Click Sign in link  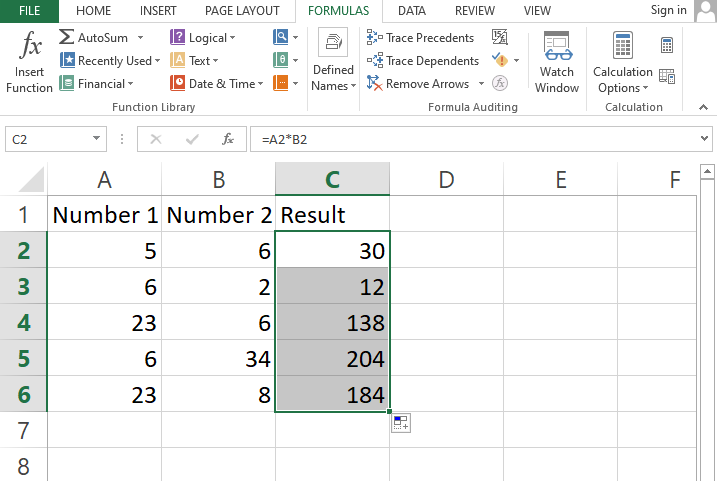click(x=668, y=10)
